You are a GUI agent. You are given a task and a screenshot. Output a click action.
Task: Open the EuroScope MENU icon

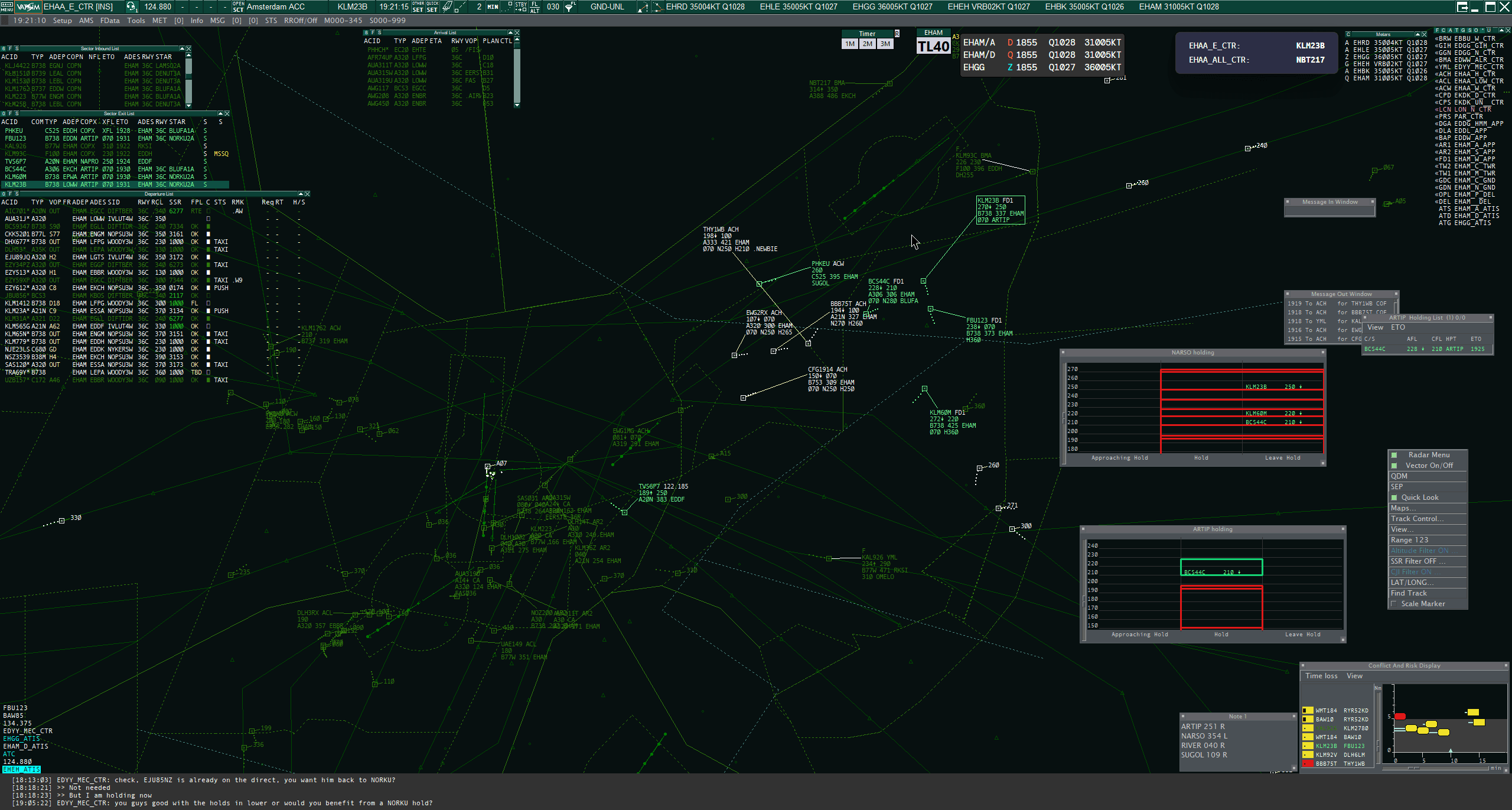(x=6, y=6)
